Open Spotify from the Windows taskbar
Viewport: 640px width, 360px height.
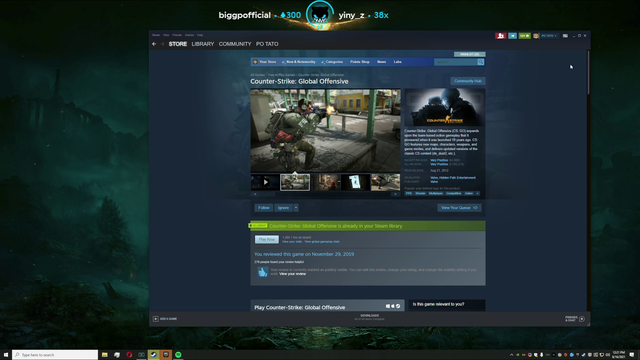[178, 355]
